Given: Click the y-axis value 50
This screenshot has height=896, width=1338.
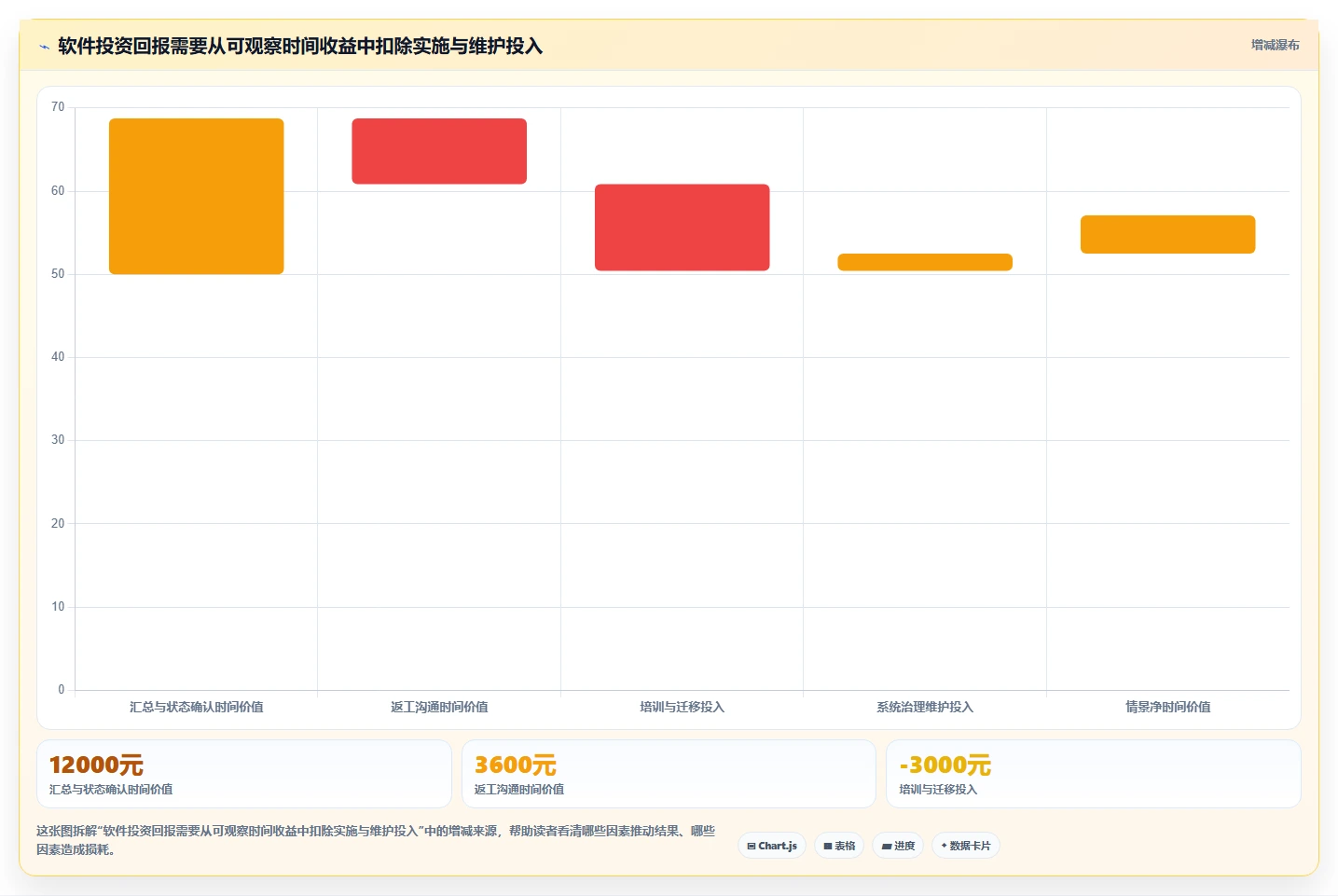Looking at the screenshot, I should click(58, 274).
